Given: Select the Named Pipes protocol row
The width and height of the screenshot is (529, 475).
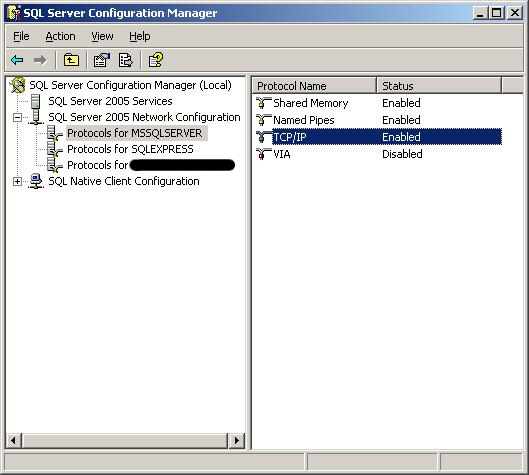Looking at the screenshot, I should (379, 120).
